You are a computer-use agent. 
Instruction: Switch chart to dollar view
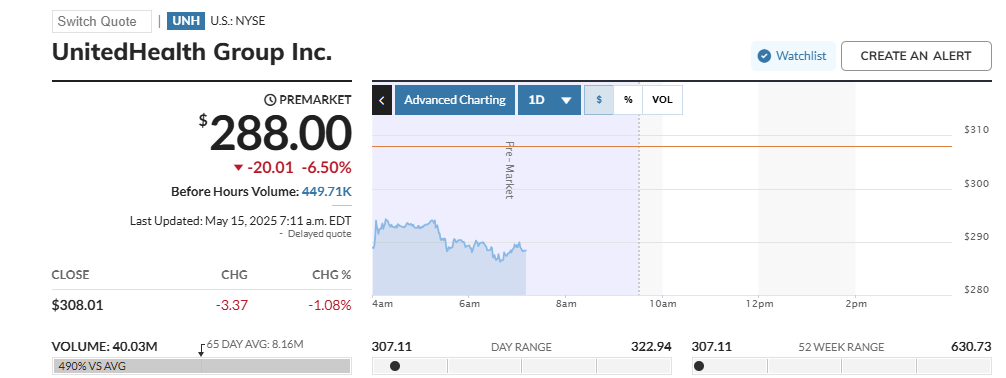click(x=599, y=100)
